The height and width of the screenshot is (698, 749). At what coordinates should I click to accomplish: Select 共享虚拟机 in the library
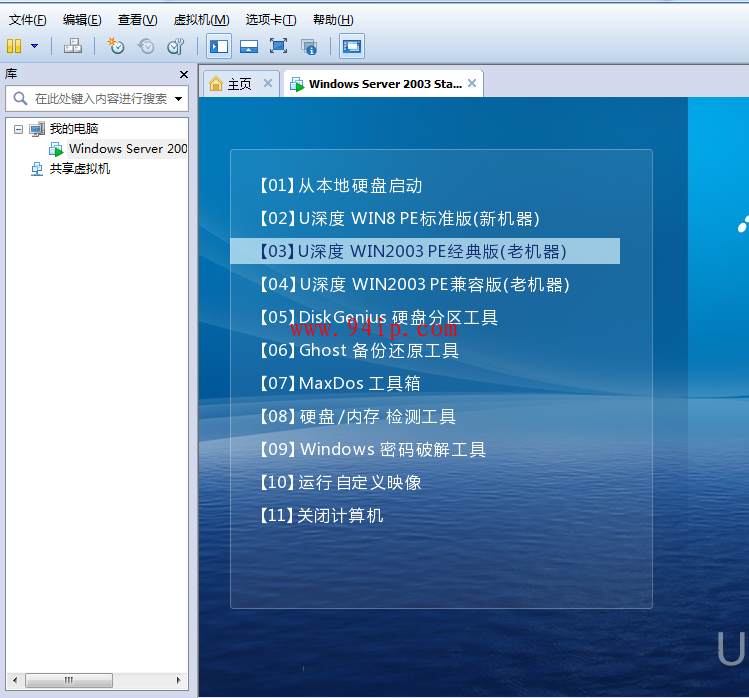pyautogui.click(x=80, y=169)
